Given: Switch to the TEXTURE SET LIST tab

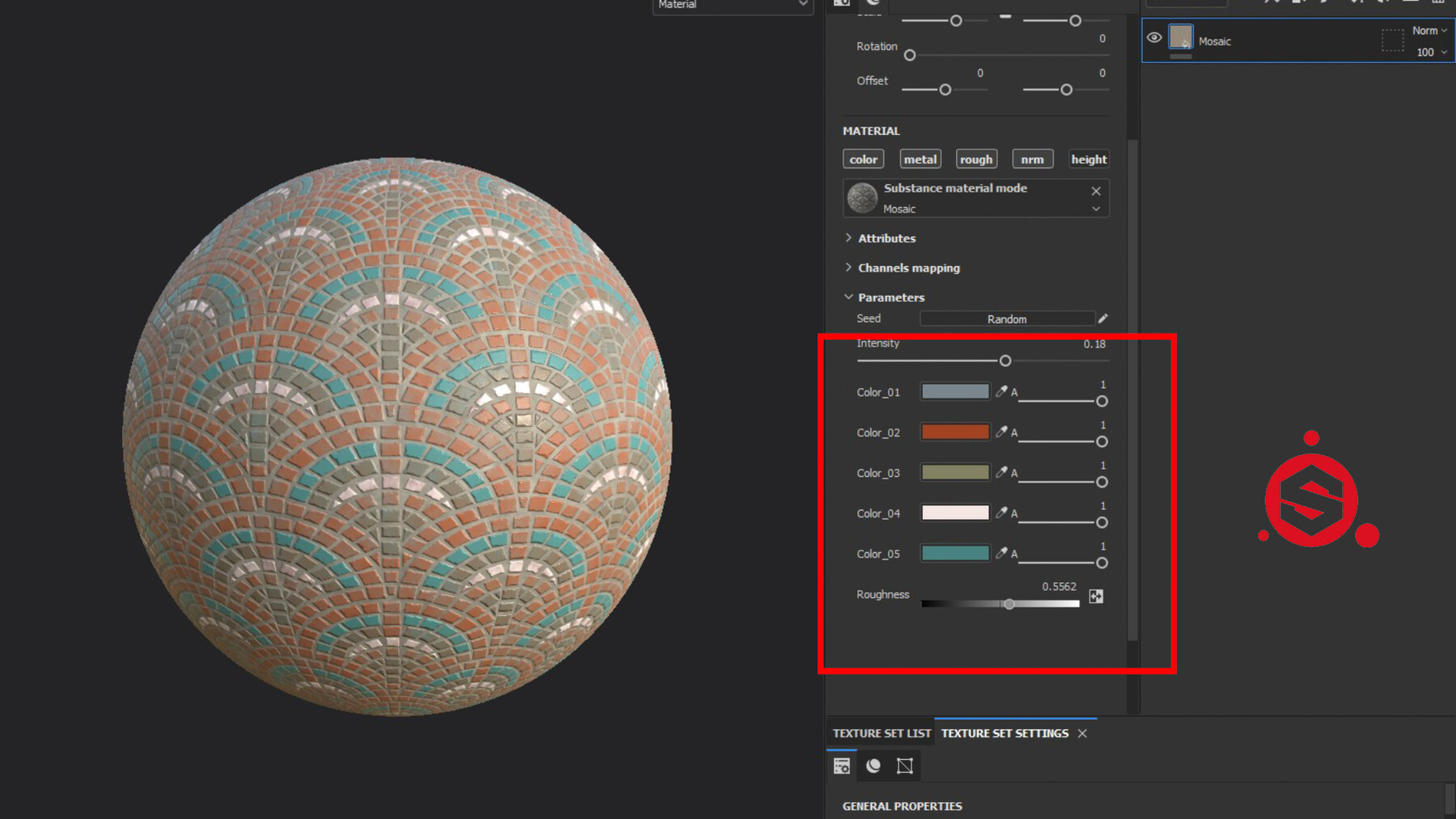Looking at the screenshot, I should point(880,732).
